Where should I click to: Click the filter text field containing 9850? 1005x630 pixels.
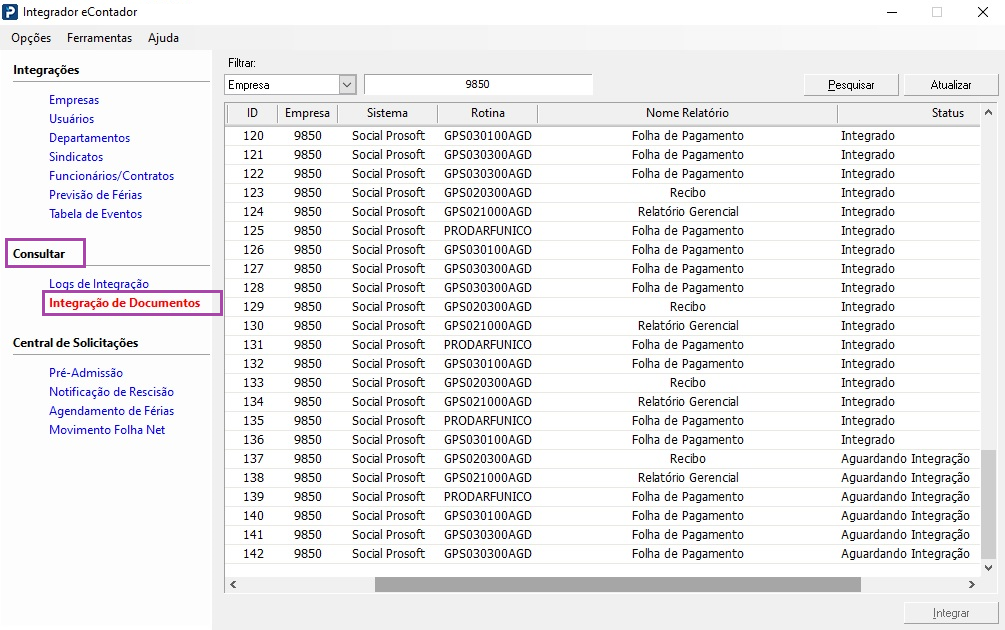click(478, 85)
